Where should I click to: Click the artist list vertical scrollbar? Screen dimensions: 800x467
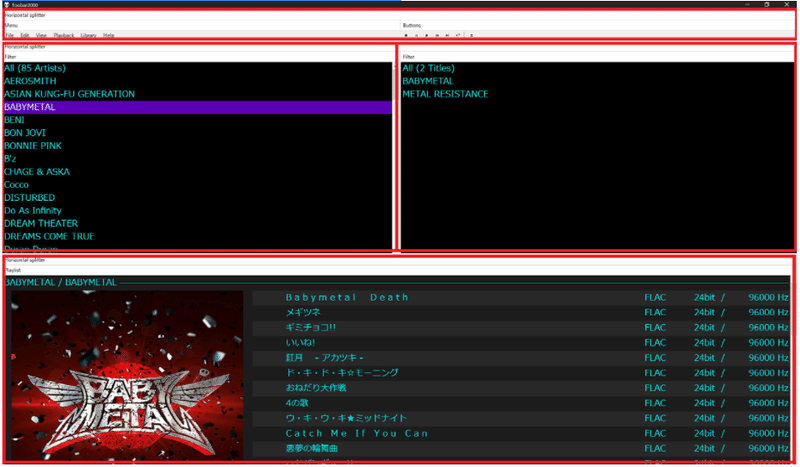pos(394,84)
